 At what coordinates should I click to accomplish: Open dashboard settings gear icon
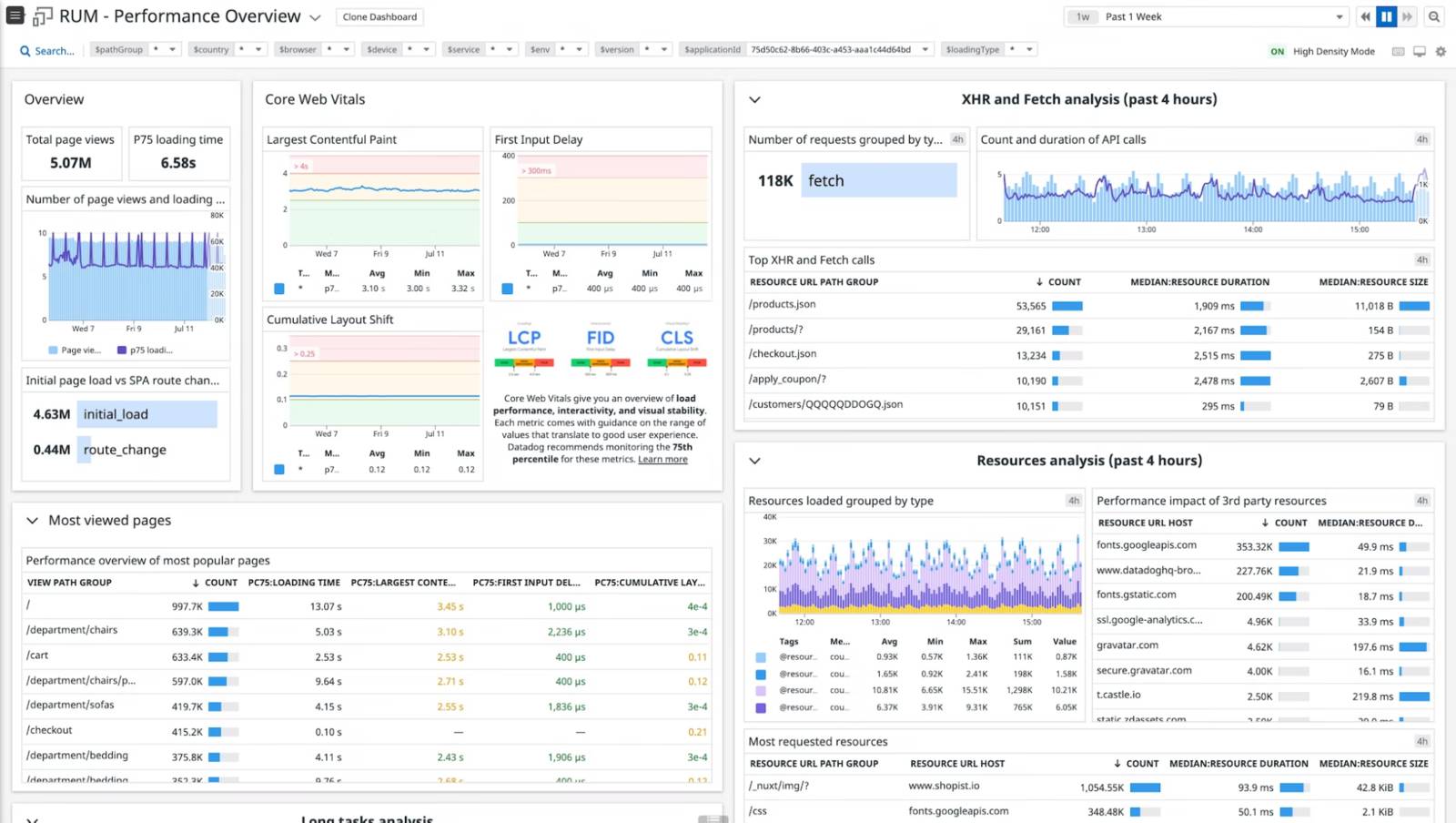point(1441,51)
